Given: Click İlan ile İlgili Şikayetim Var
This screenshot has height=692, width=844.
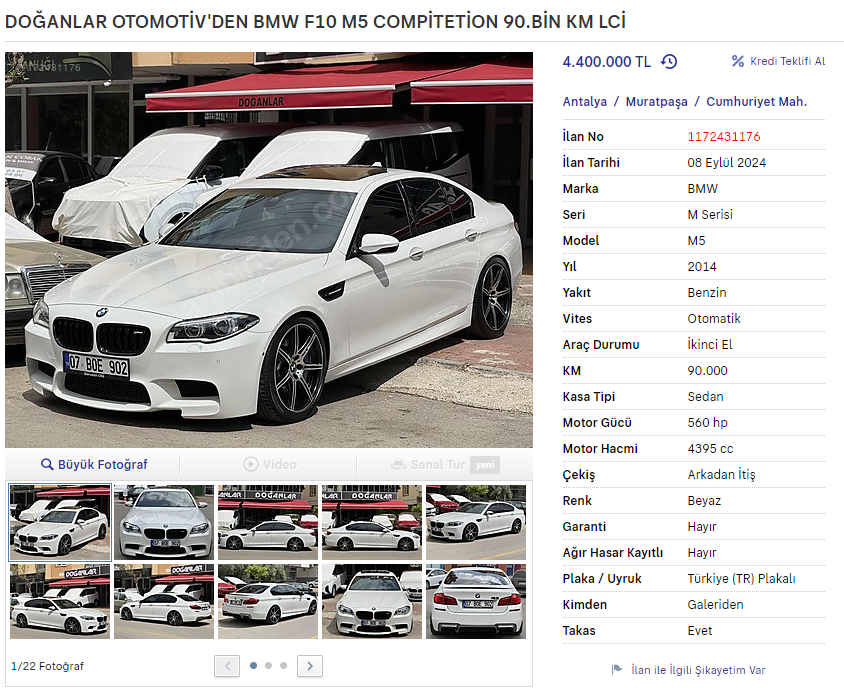Looking at the screenshot, I should tap(698, 670).
